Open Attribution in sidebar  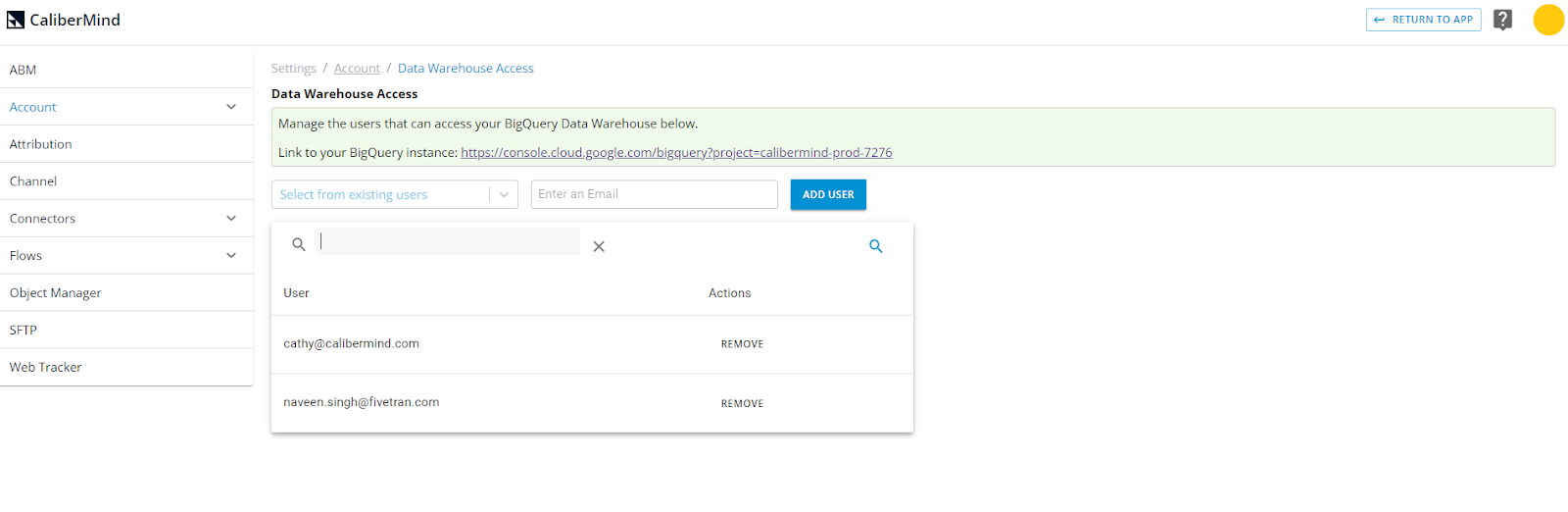126,144
